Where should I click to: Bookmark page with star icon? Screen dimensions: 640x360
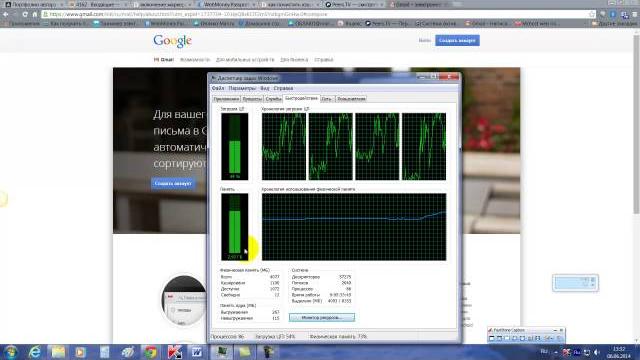592,14
